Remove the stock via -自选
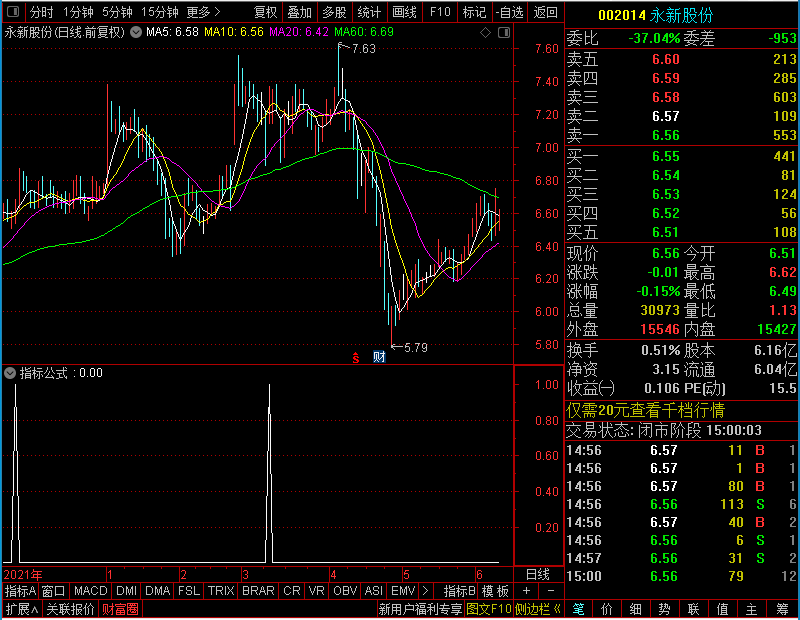The width and height of the screenshot is (800, 620). [x=509, y=12]
